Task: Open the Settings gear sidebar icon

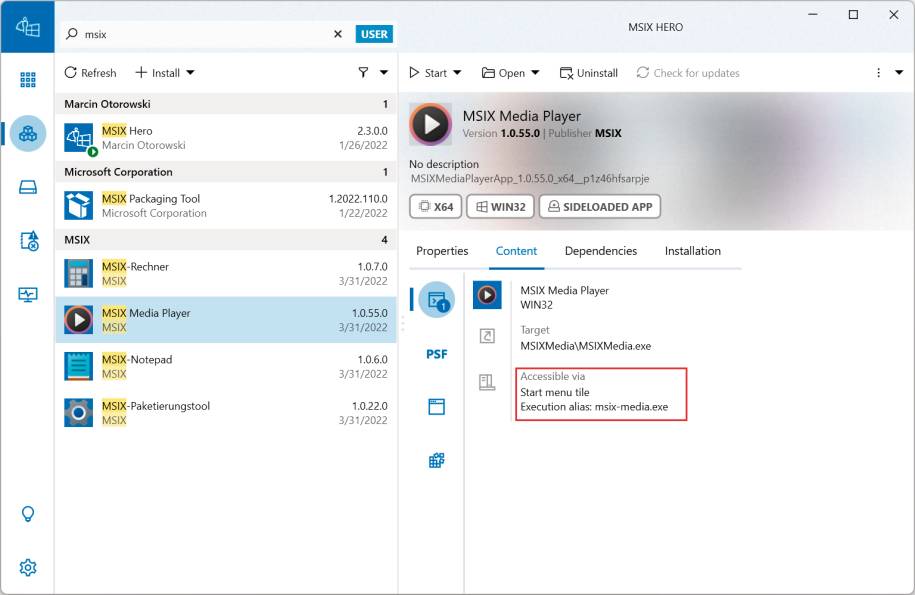Action: (x=27, y=567)
